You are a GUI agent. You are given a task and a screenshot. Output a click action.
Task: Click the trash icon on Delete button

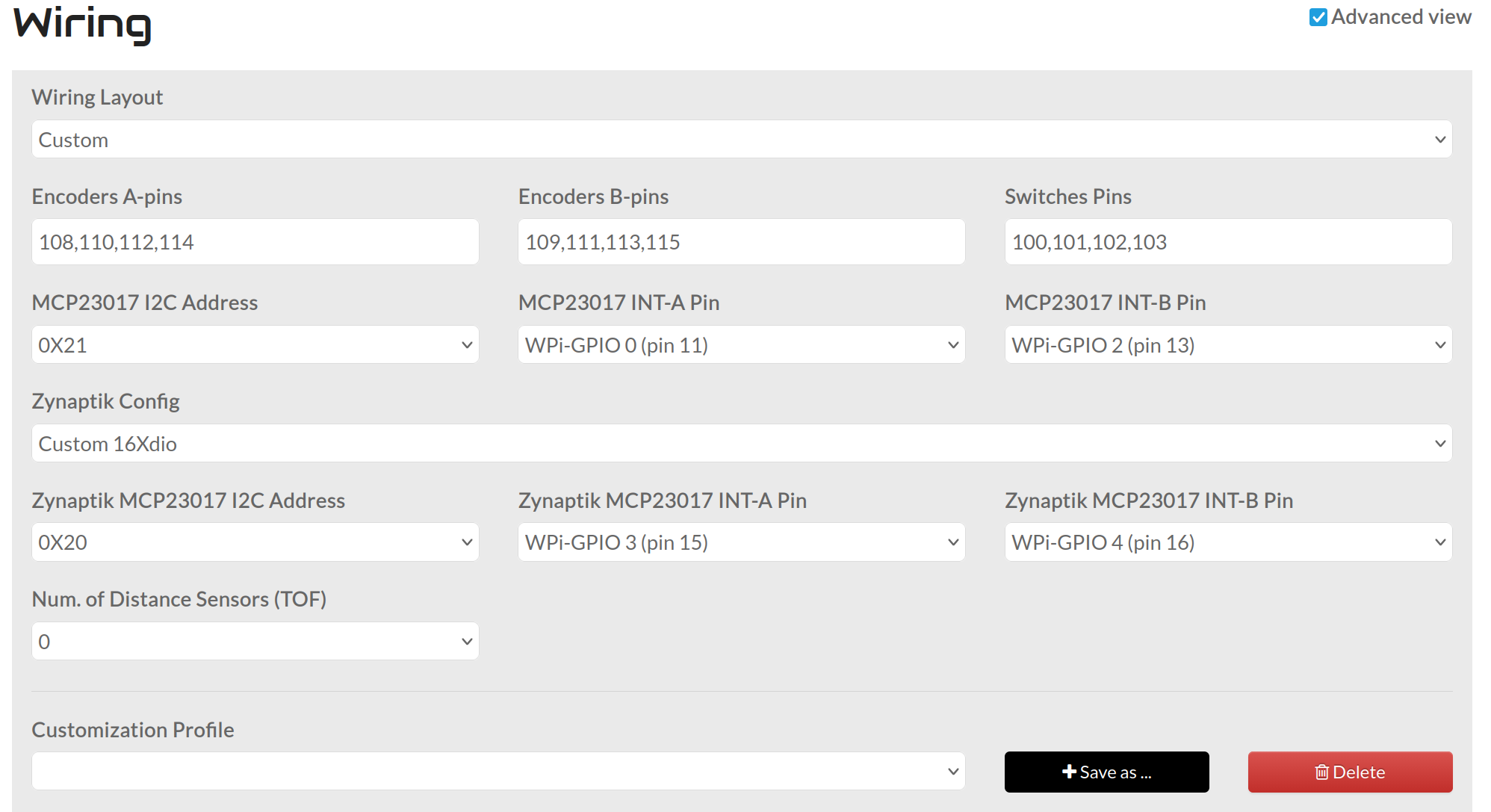(1321, 772)
